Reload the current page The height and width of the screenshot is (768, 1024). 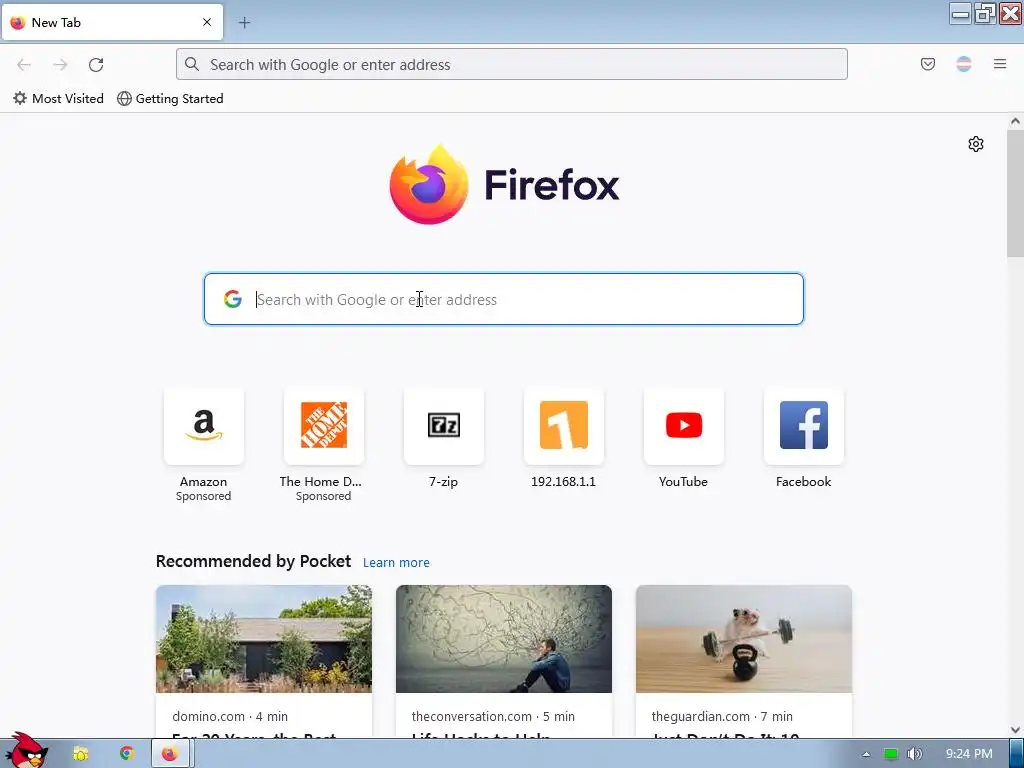(96, 65)
